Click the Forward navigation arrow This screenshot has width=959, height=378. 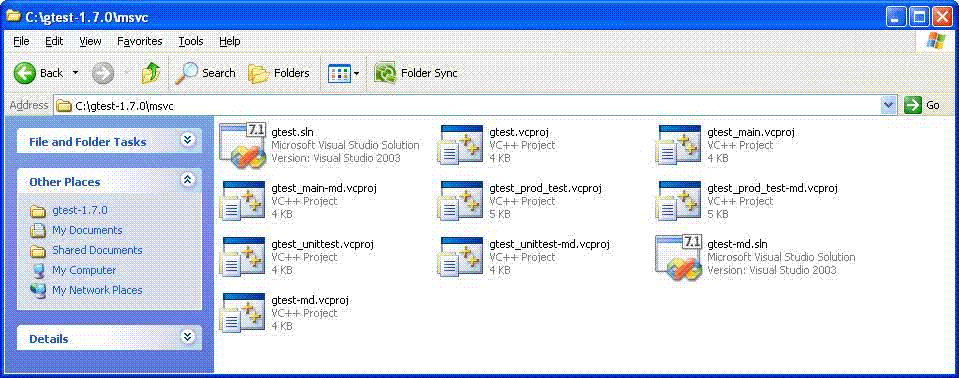tap(103, 73)
